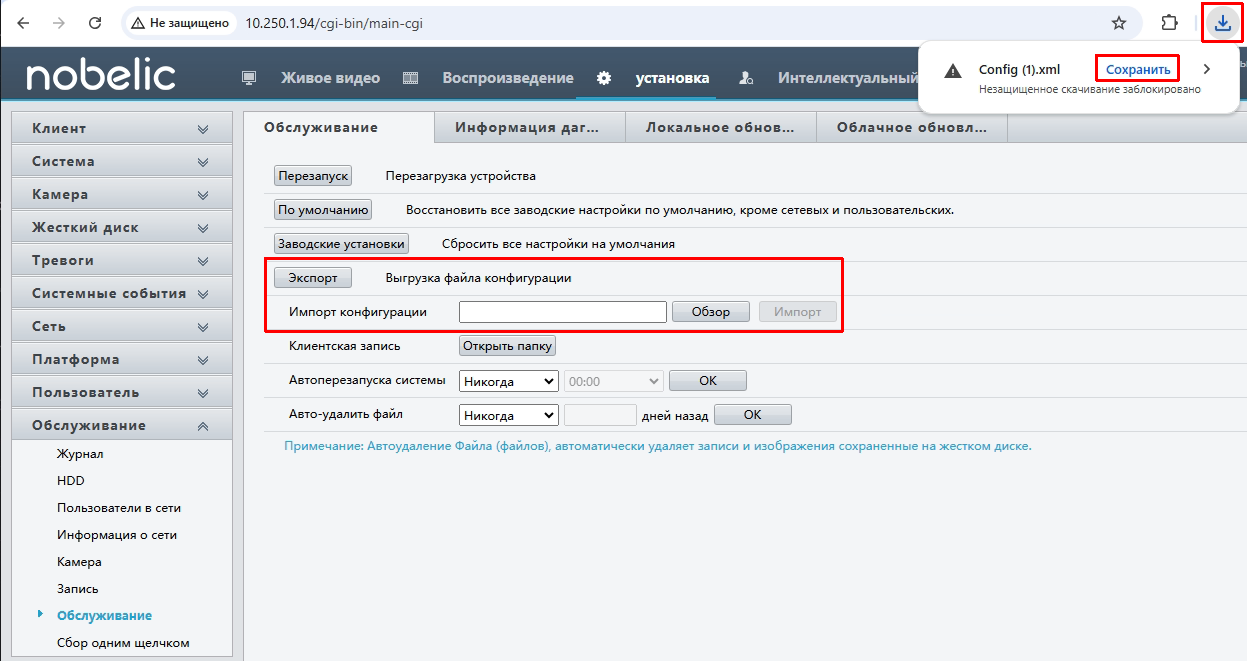Expand download options arrow for Config (1).xml

pyautogui.click(x=1207, y=69)
